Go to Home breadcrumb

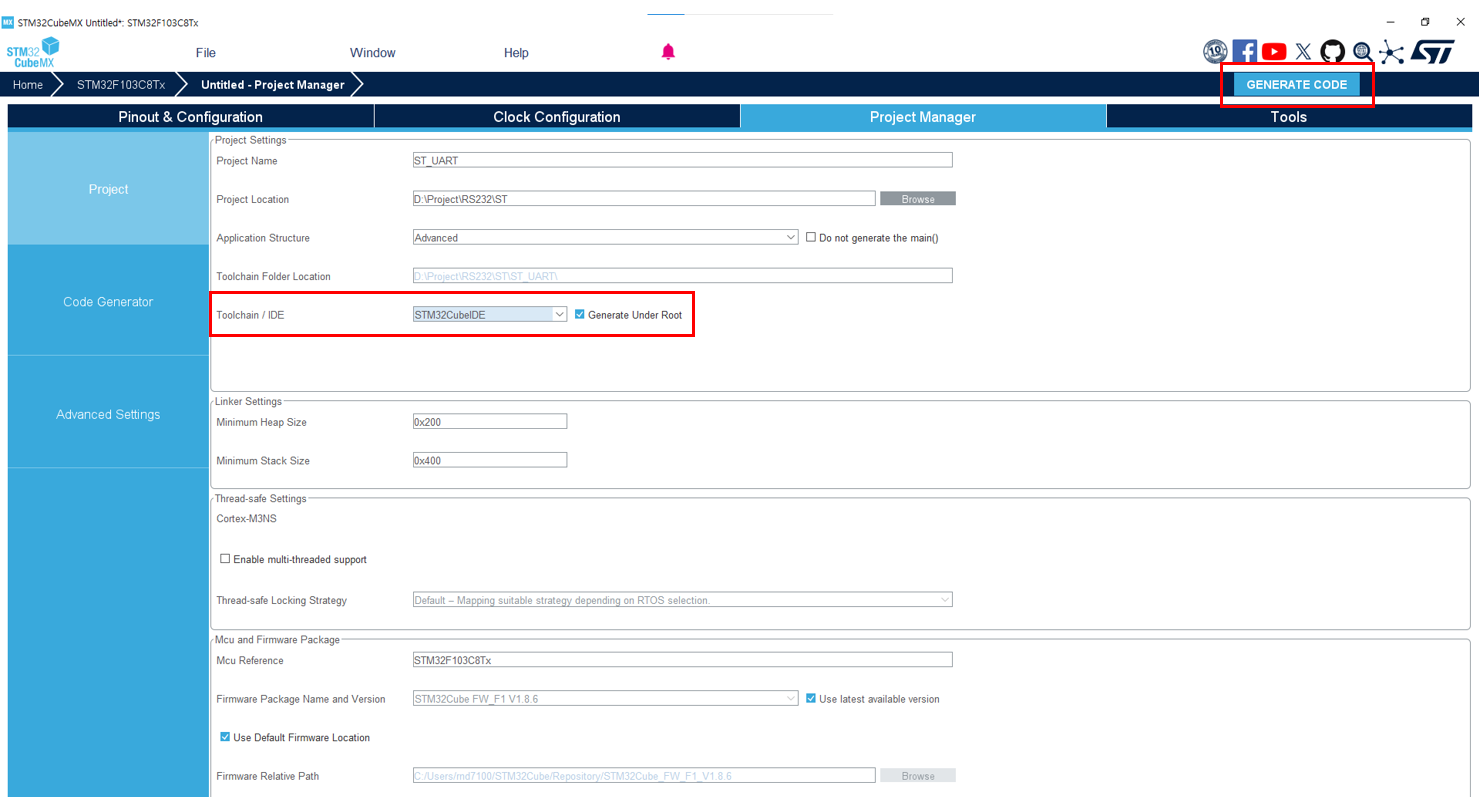[x=28, y=85]
